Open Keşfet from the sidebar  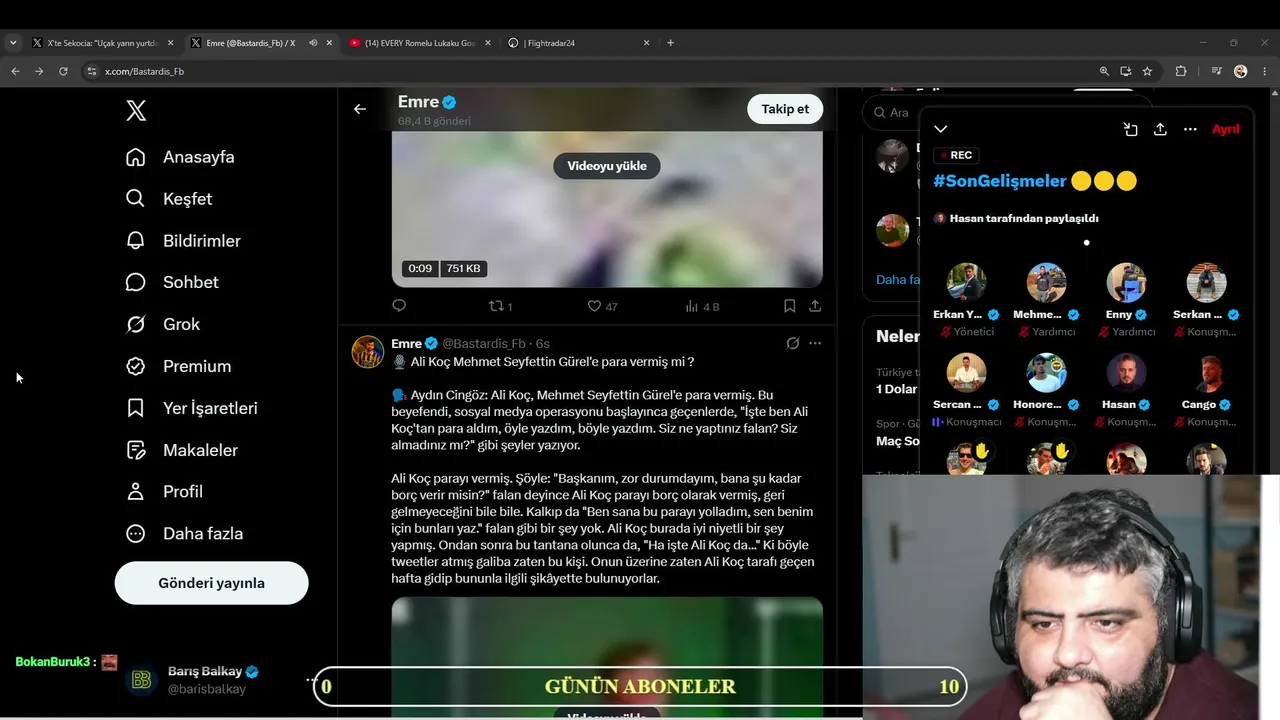pos(169,199)
